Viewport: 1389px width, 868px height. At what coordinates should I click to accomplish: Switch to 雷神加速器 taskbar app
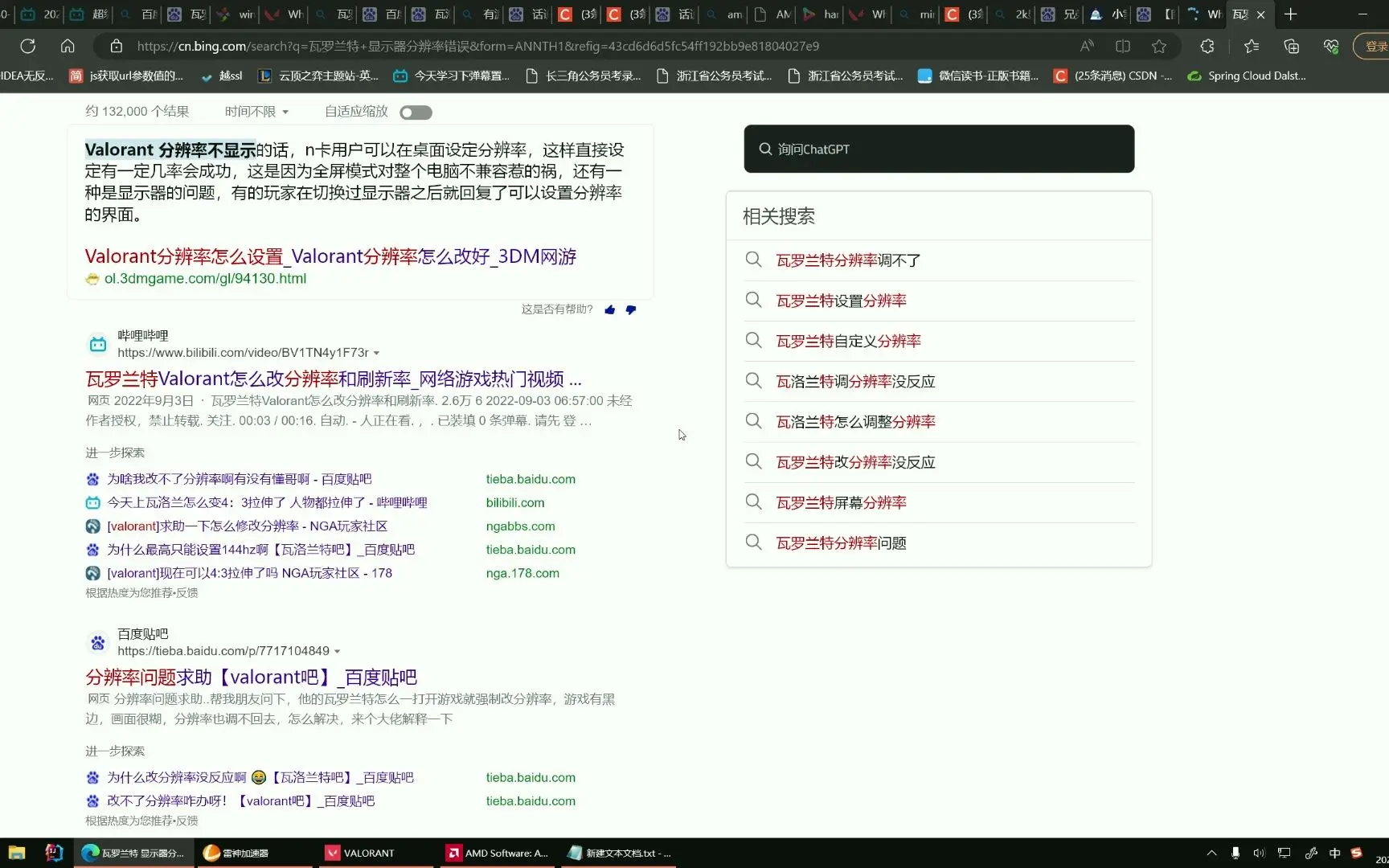(x=254, y=853)
